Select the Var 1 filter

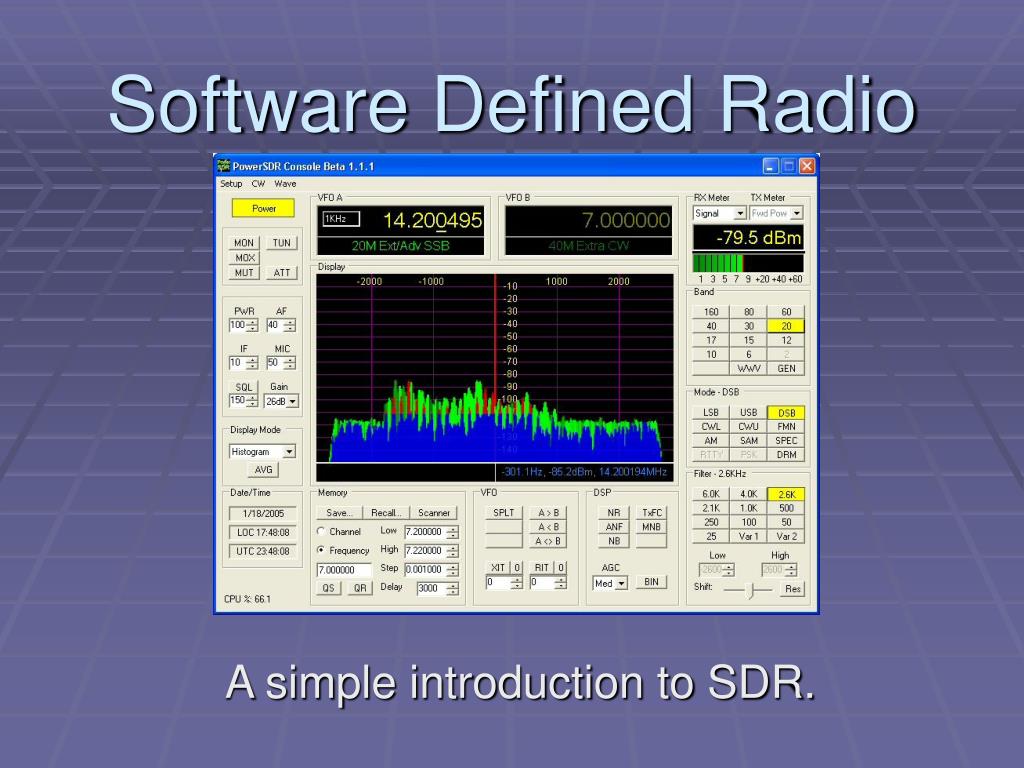(748, 536)
